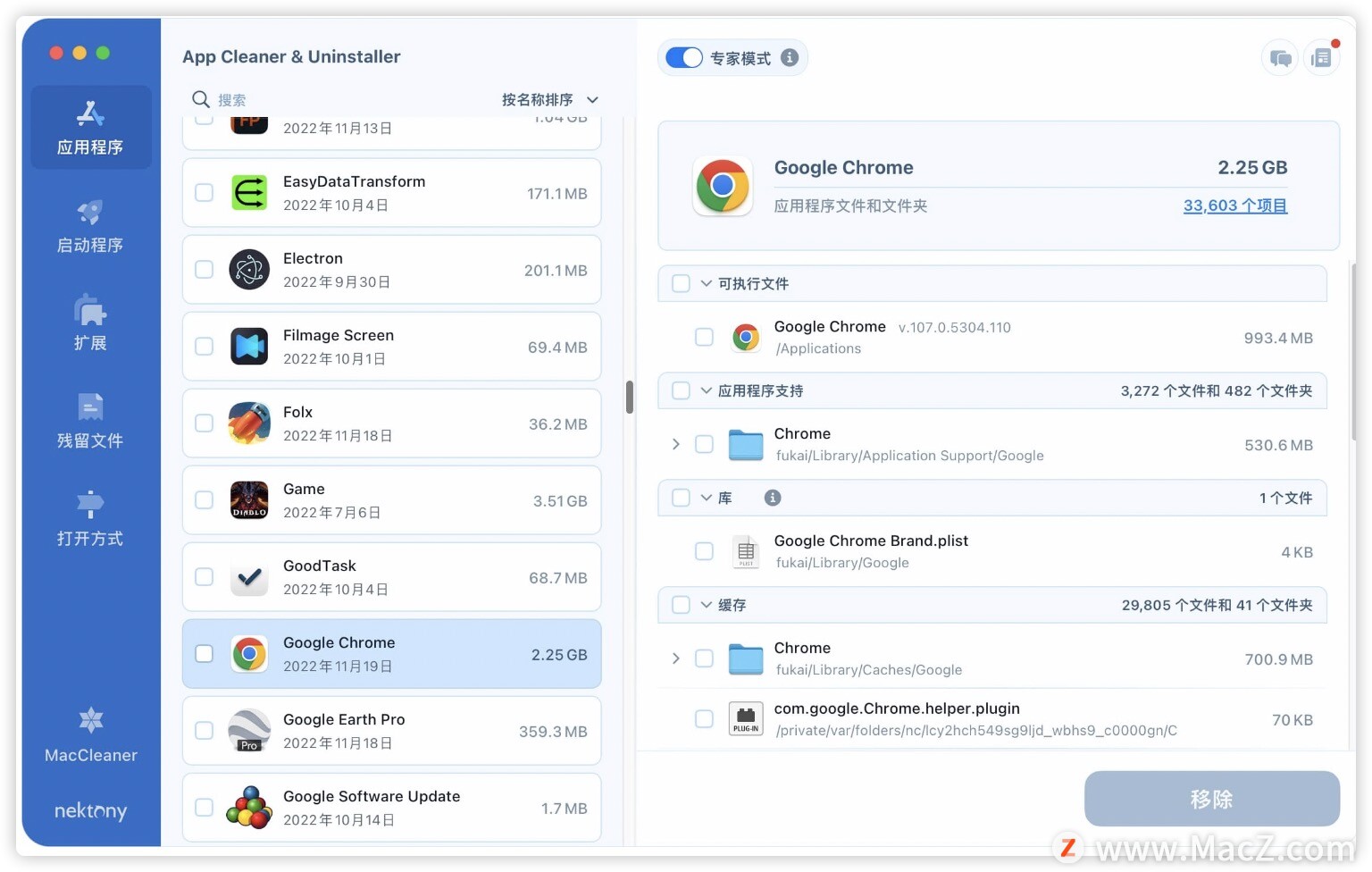The width and height of the screenshot is (1372, 872).
Task: Click the 33,603 个项目 link
Action: 1235,205
